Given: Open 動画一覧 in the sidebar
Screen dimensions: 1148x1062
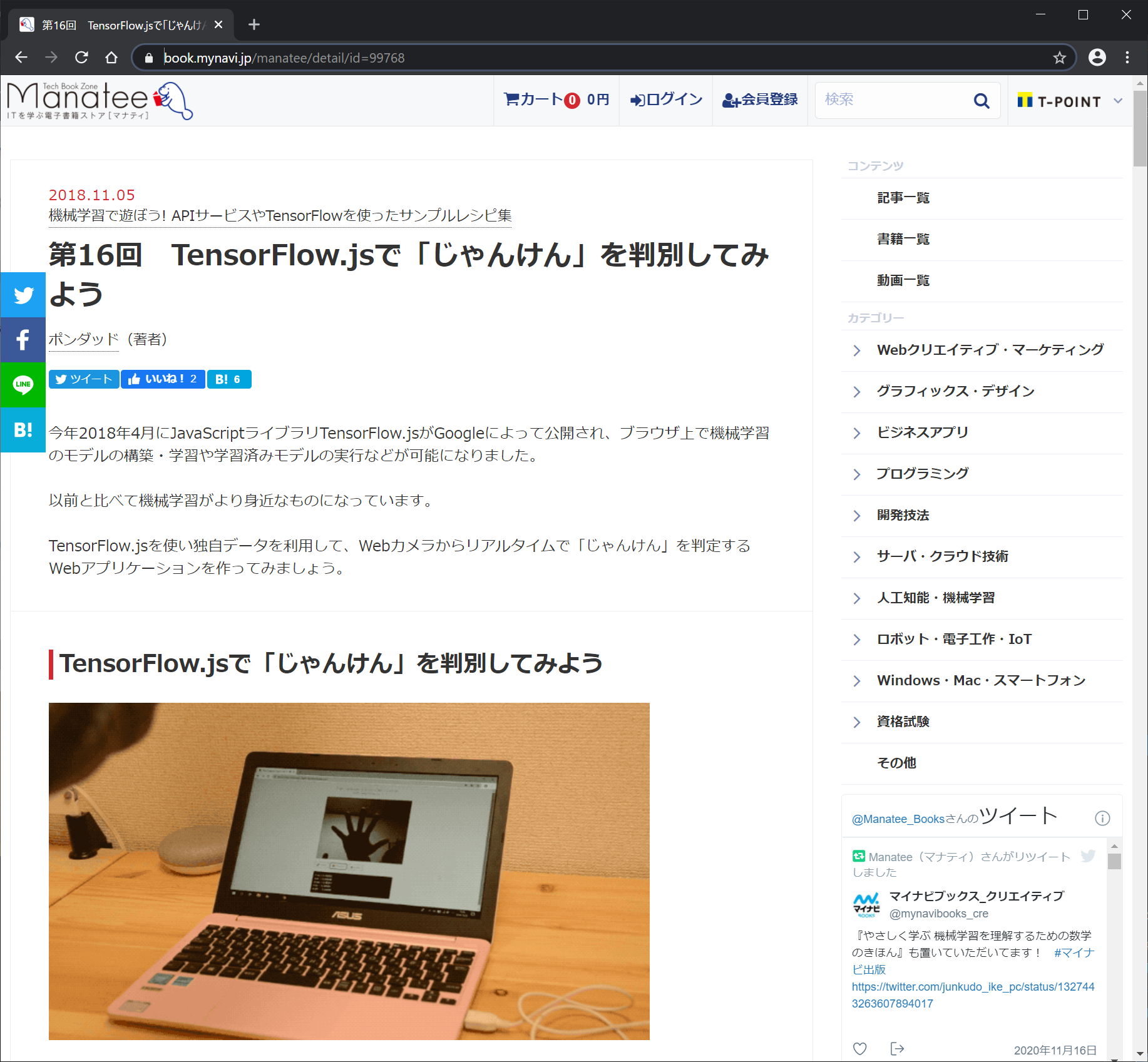Looking at the screenshot, I should click(903, 280).
